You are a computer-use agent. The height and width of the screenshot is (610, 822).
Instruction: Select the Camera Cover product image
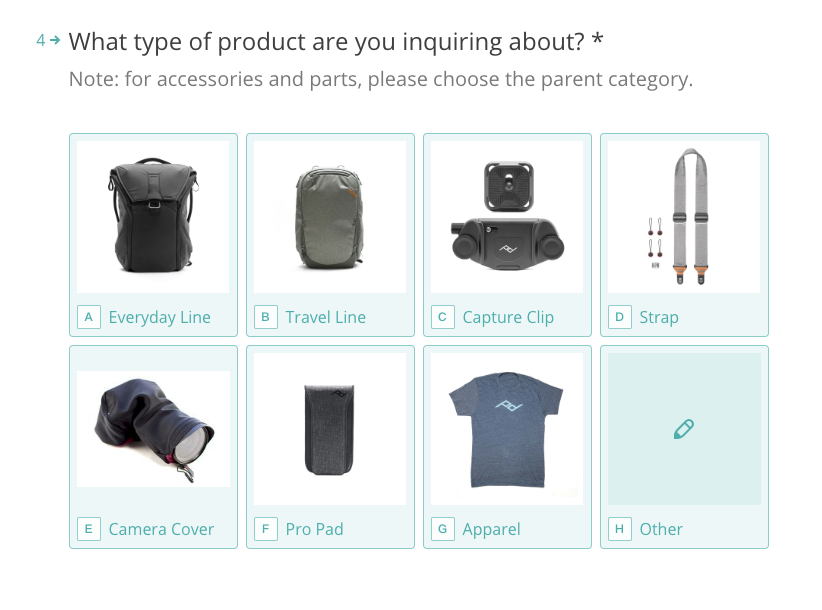153,429
